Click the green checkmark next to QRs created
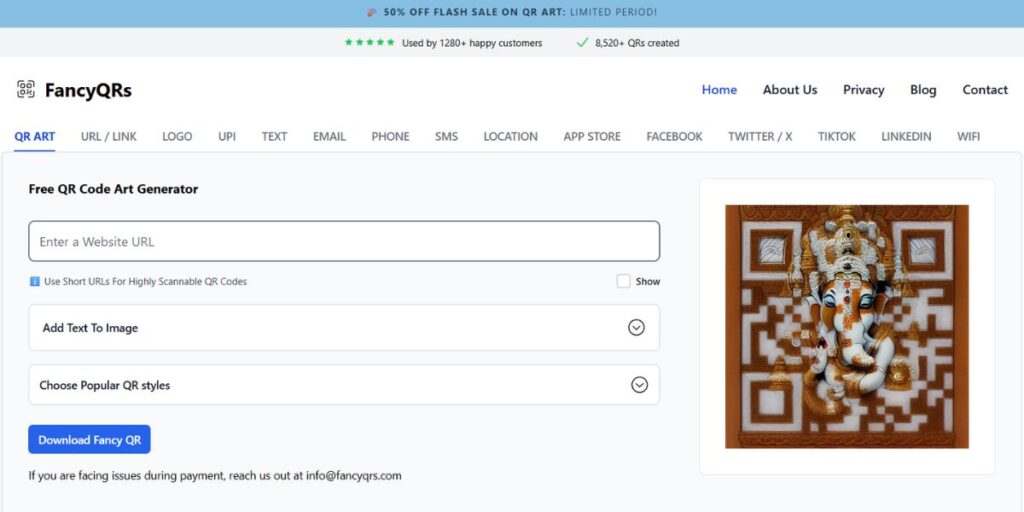This screenshot has width=1024, height=512. point(583,42)
